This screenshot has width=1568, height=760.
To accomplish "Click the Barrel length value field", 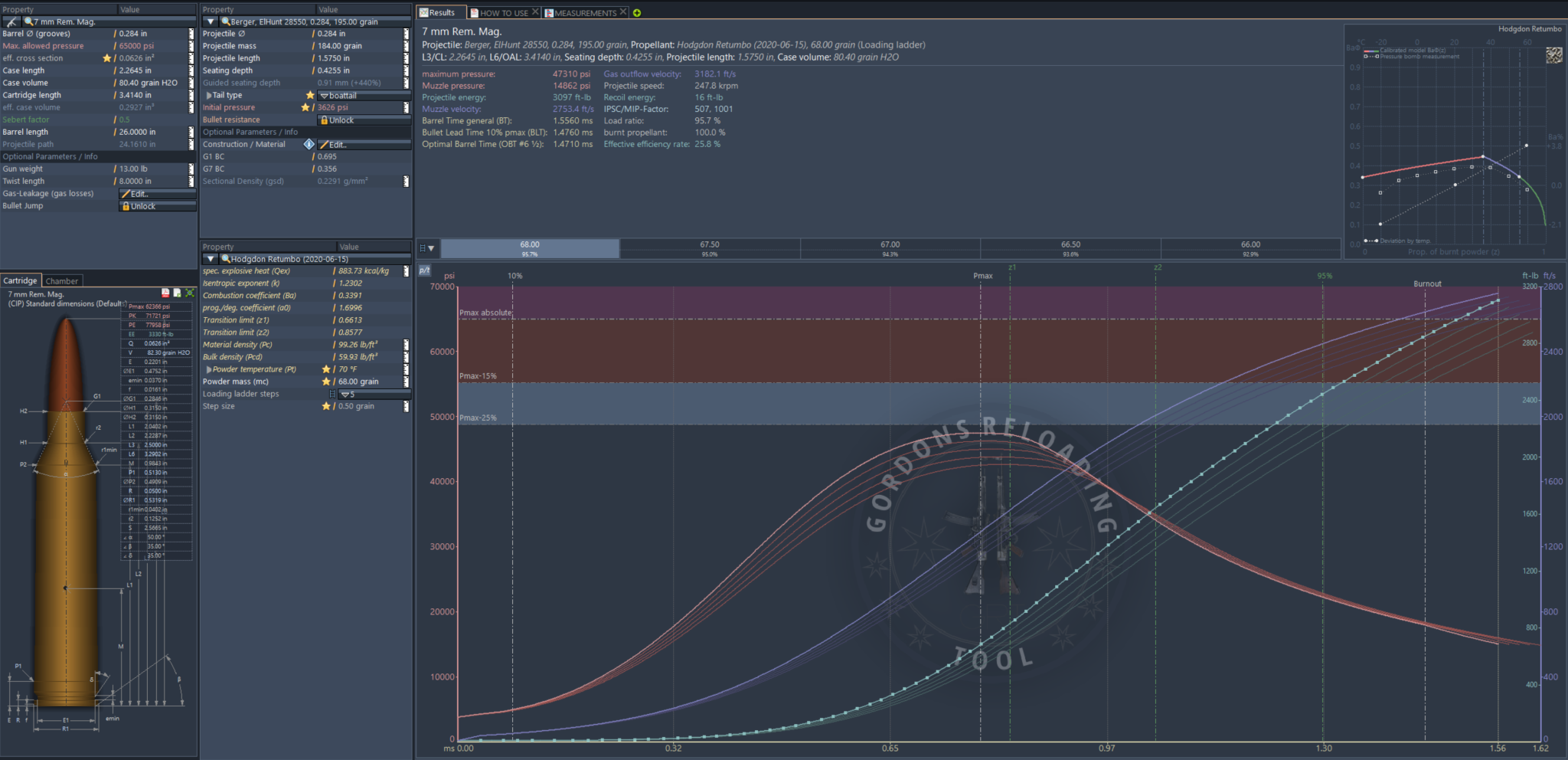I will point(149,132).
